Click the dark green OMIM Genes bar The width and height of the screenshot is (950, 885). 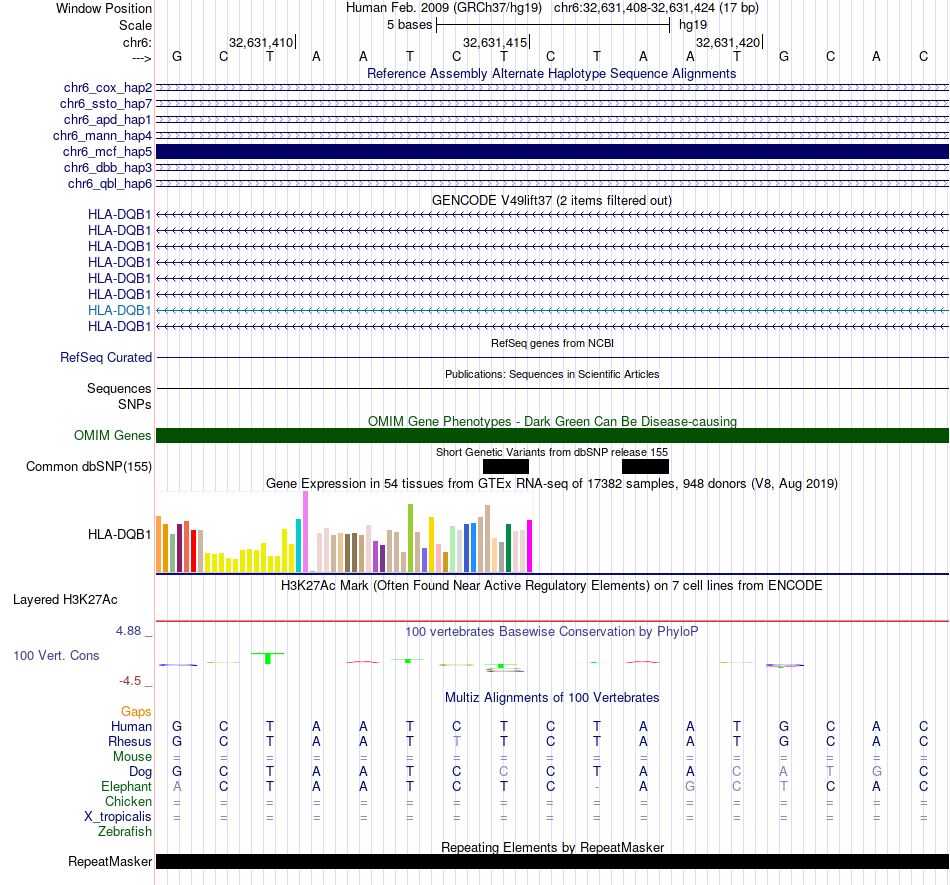[x=552, y=436]
